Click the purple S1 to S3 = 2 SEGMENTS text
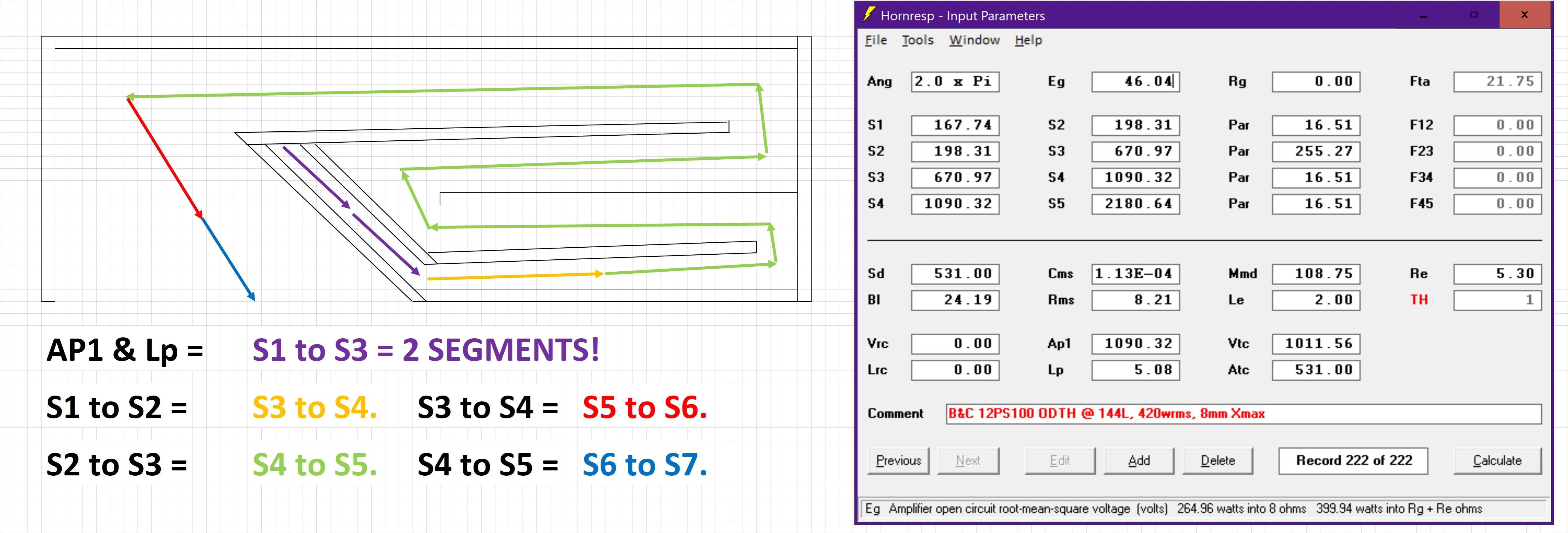Viewport: 1568px width, 533px height. pyautogui.click(x=426, y=351)
